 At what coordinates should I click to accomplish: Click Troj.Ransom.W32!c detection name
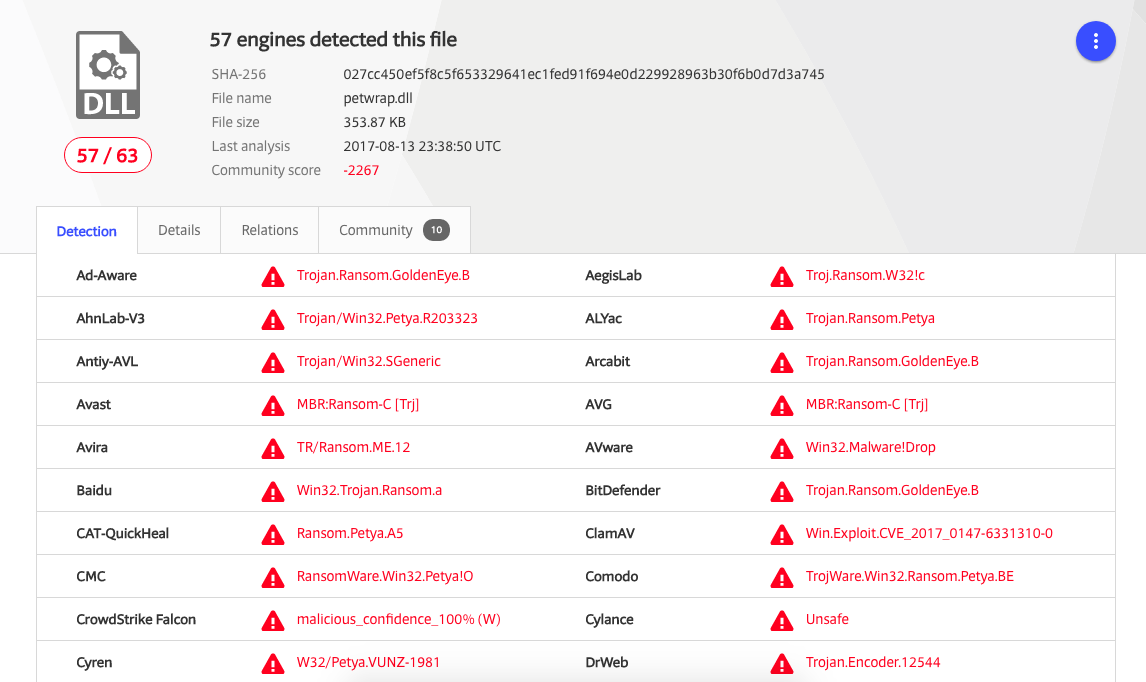point(865,276)
